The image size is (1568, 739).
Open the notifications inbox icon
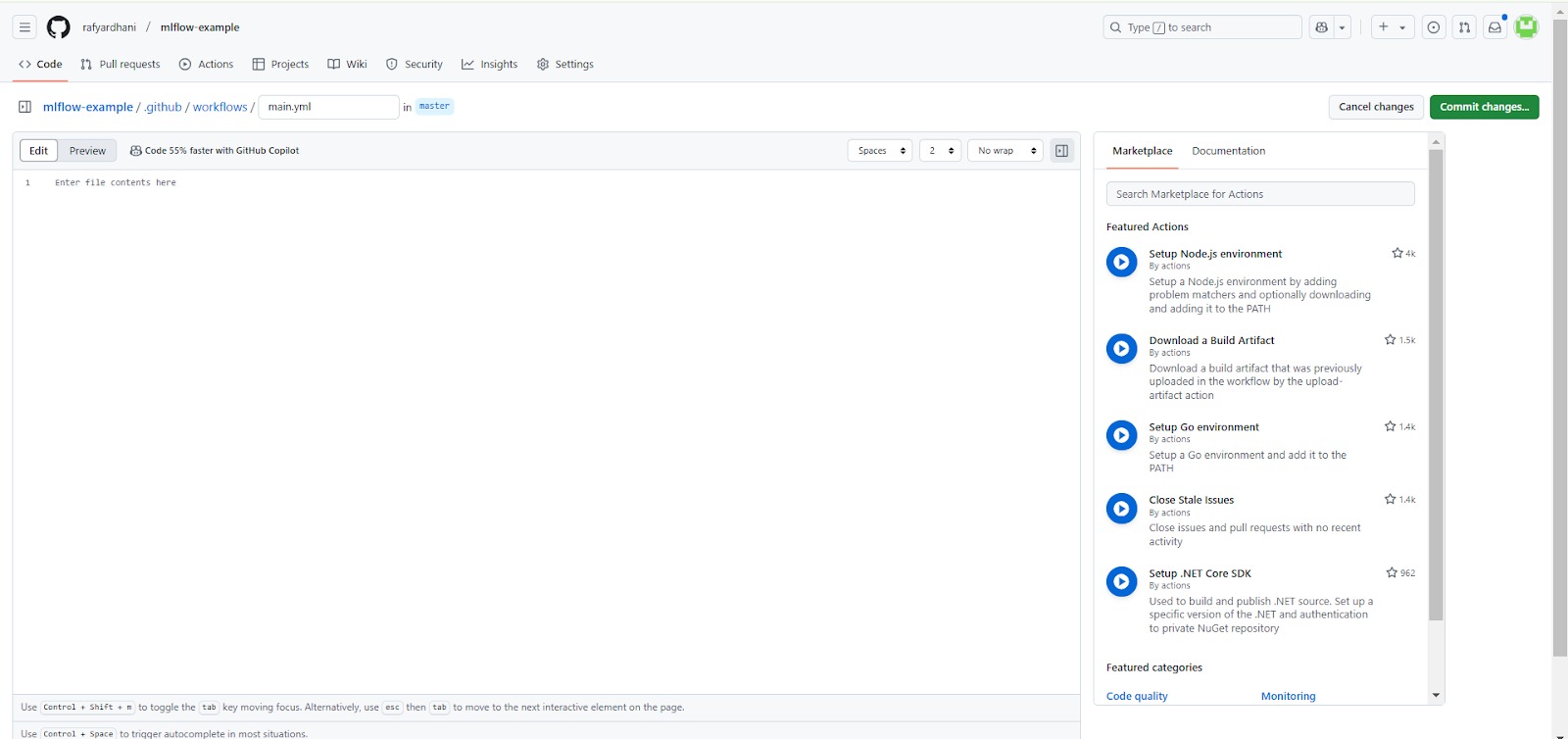point(1494,27)
